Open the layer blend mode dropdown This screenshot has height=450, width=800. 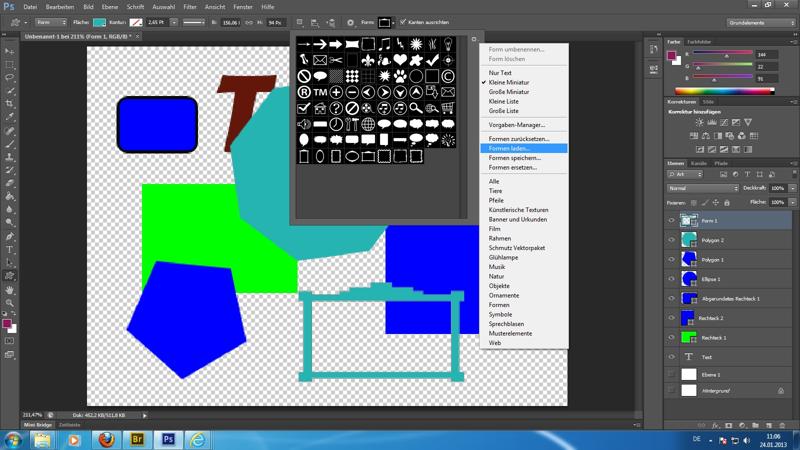coord(703,188)
